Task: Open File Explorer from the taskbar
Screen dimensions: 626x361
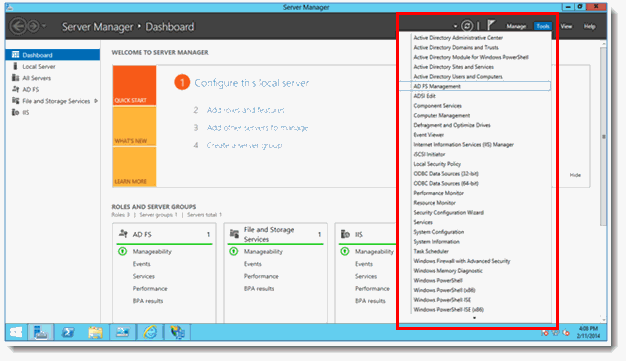Action: 95,332
